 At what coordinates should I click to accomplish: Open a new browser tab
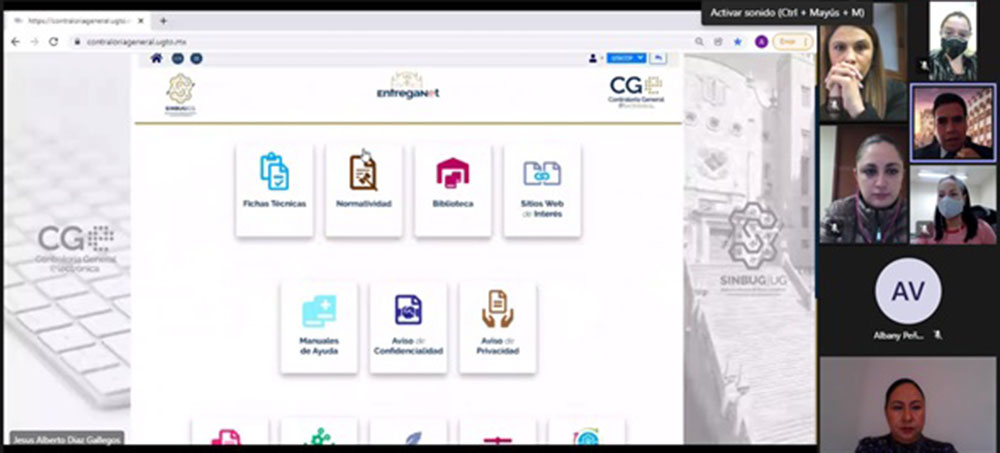164,20
